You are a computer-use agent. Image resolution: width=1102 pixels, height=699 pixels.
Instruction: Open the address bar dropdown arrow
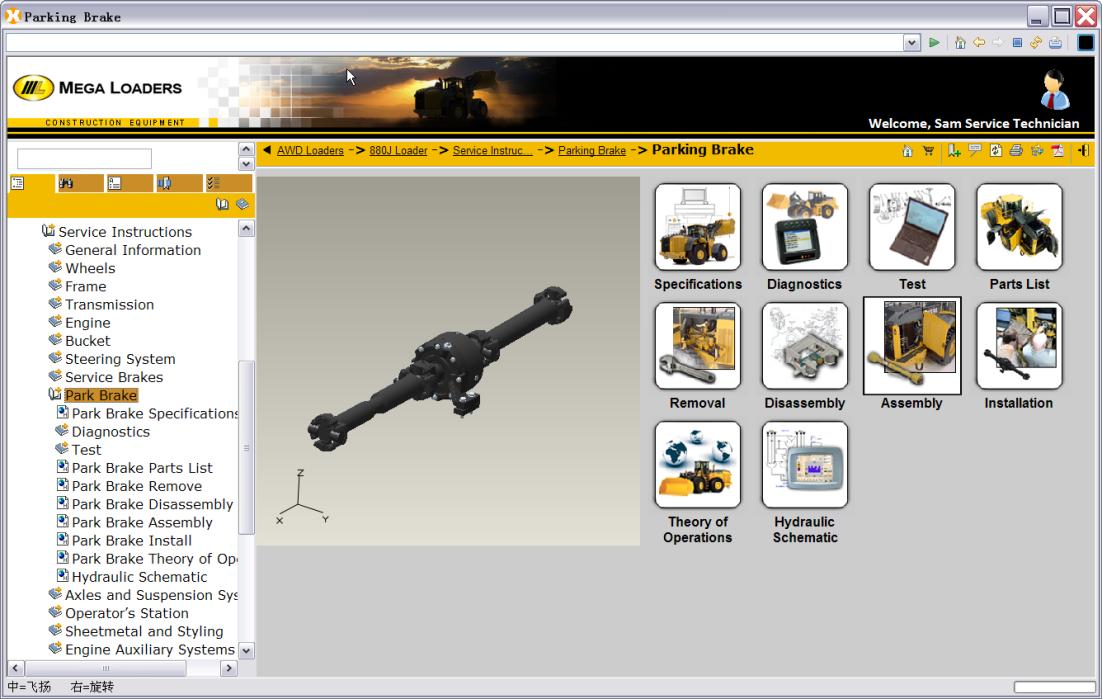click(912, 43)
